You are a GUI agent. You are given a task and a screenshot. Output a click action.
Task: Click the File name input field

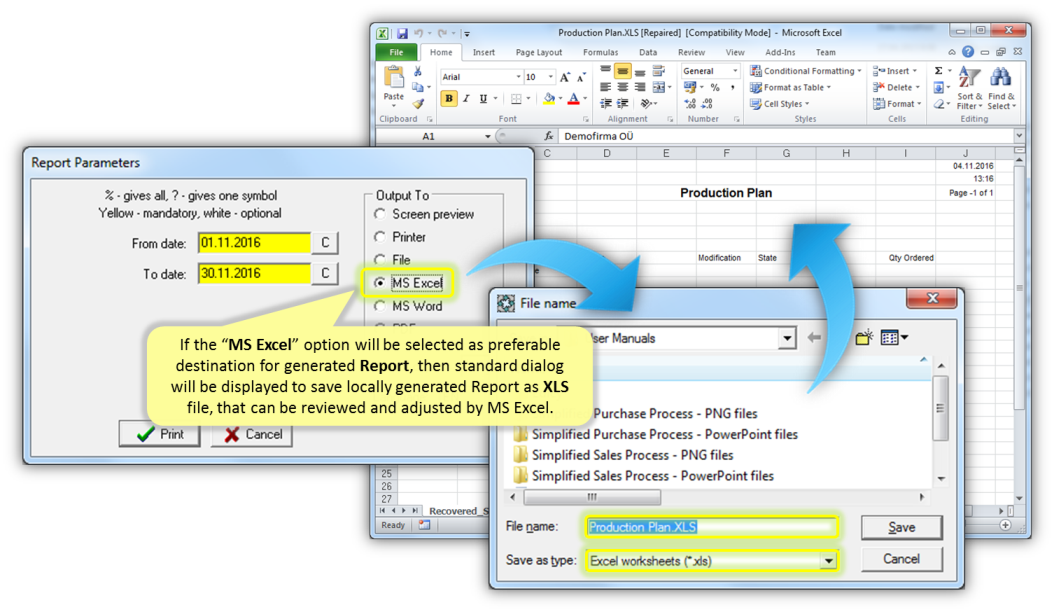[x=712, y=527]
